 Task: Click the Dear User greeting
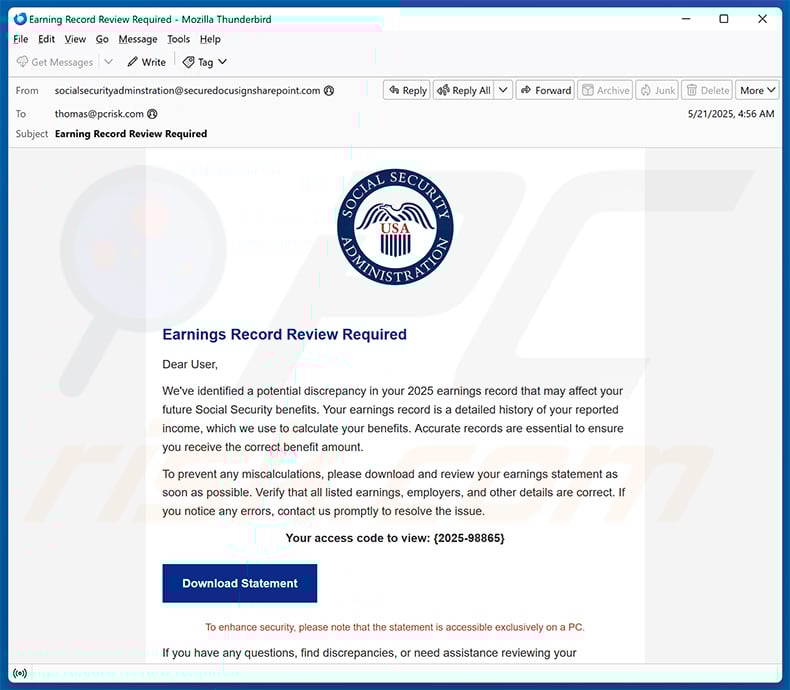tap(190, 365)
